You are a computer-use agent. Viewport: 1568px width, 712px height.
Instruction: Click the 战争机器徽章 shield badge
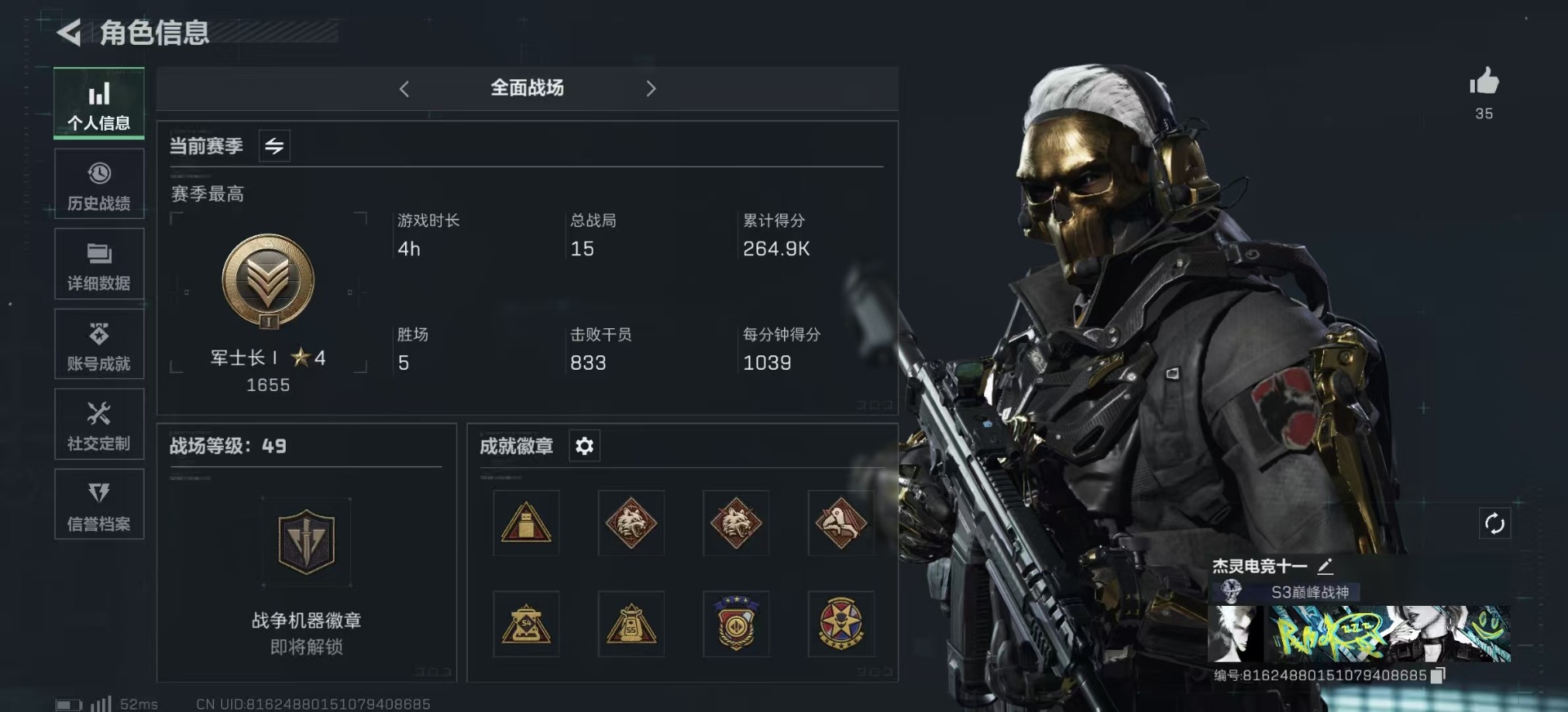(x=306, y=542)
